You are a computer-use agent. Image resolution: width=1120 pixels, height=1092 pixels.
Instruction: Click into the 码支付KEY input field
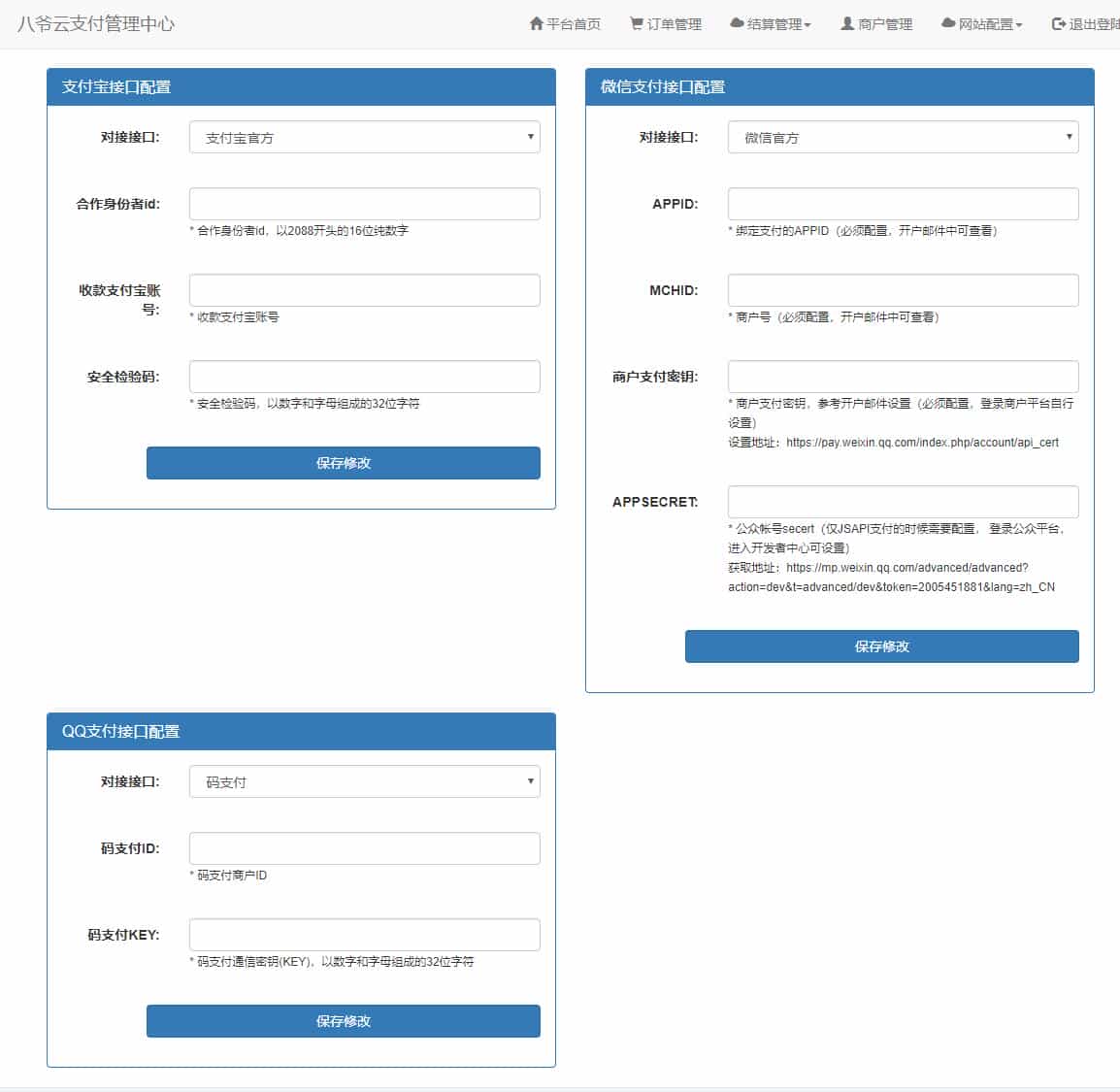pyautogui.click(x=364, y=934)
